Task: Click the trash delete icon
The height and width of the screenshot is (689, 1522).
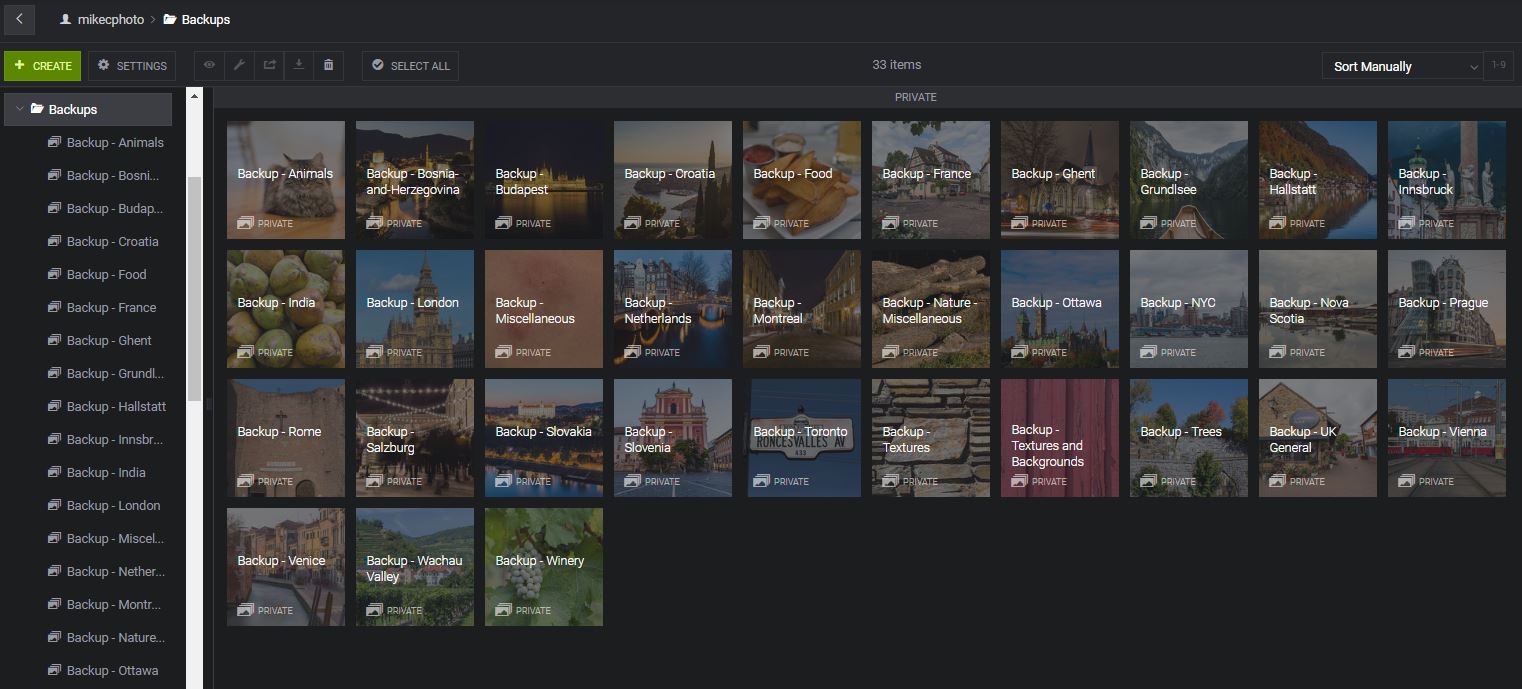Action: coord(328,66)
